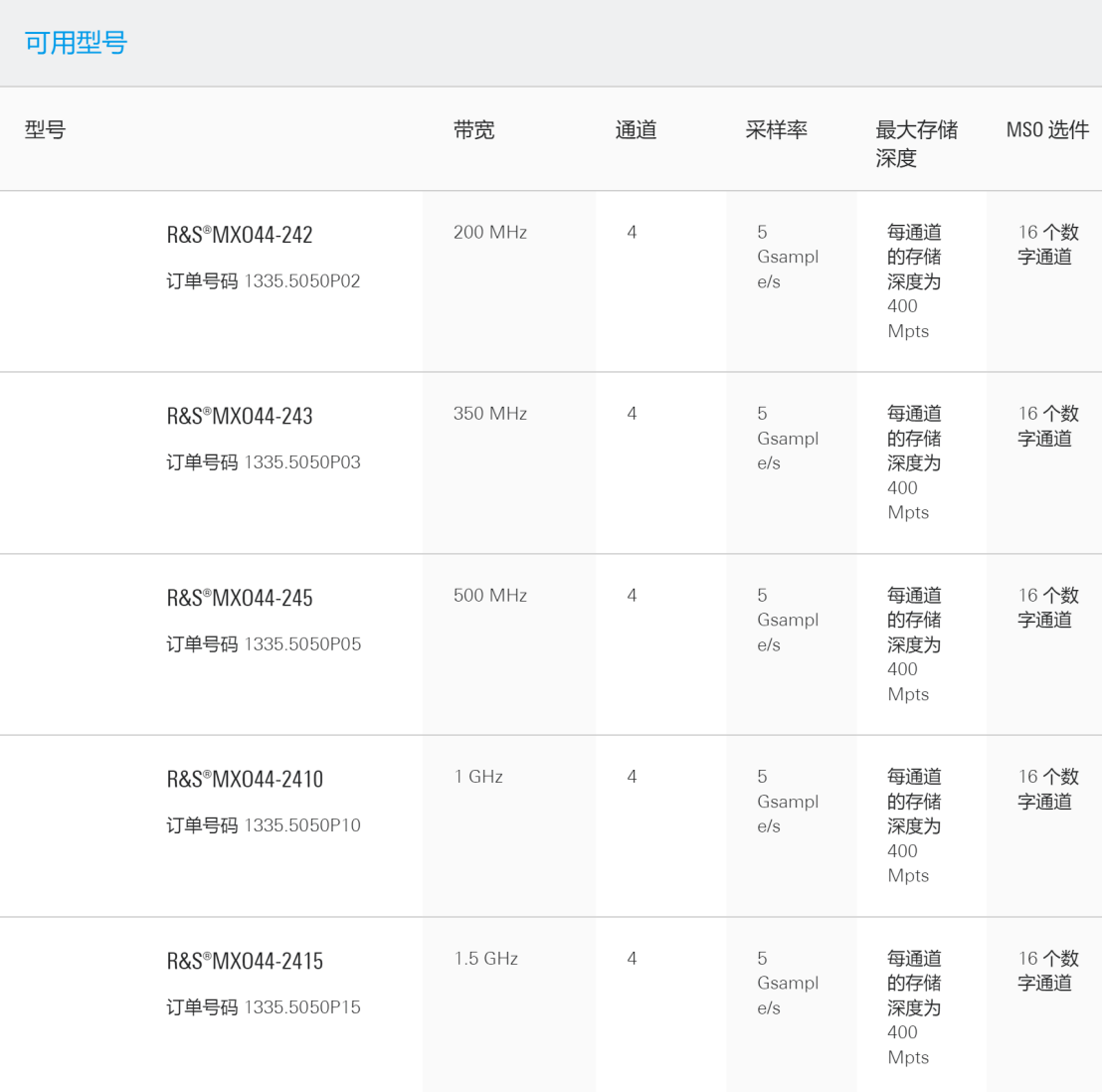Open the R&S MXO44-242 model
This screenshot has width=1102, height=1092.
pos(240,235)
